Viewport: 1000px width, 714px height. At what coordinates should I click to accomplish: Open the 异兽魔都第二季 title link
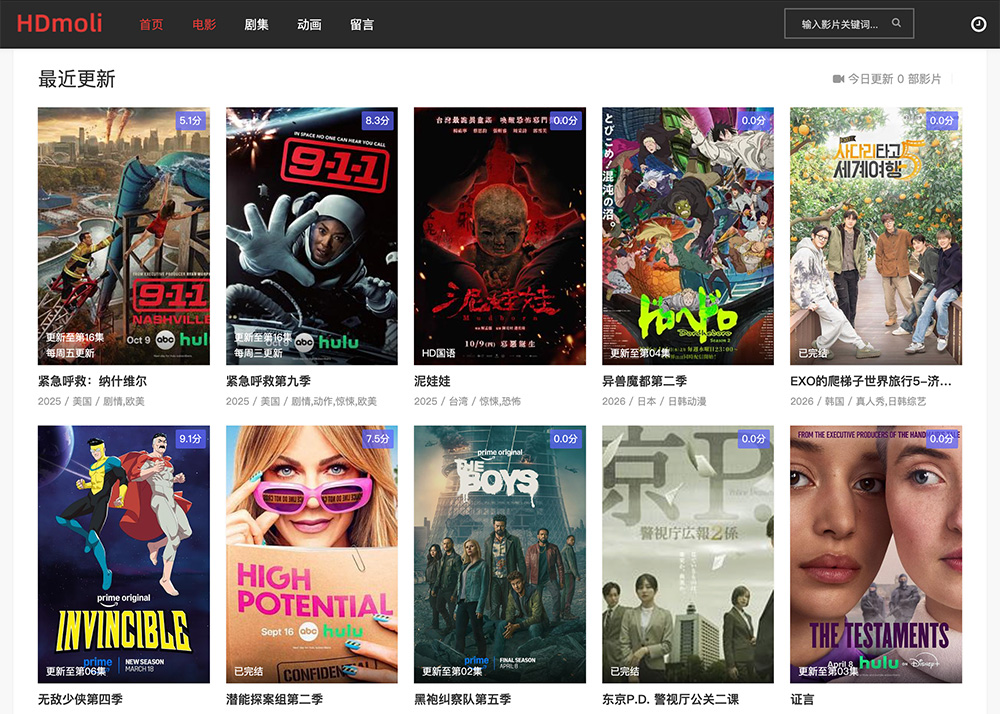coord(644,381)
